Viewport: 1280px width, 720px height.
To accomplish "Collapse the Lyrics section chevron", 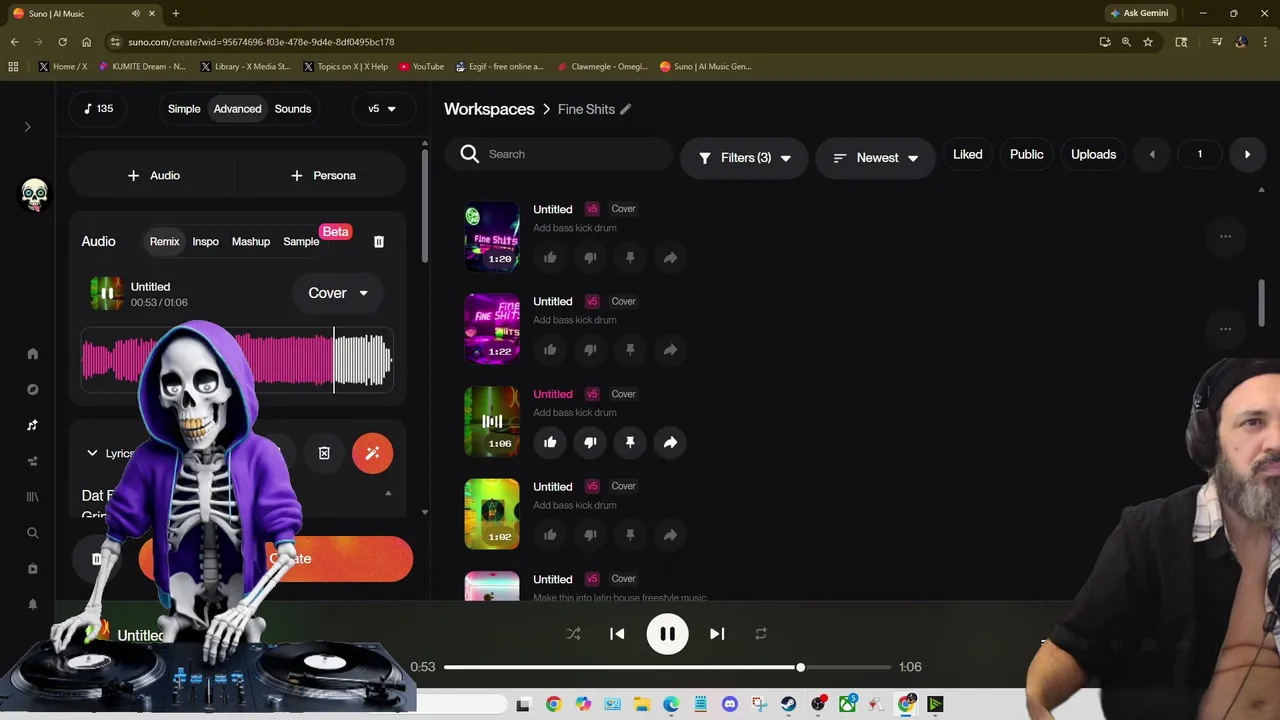I will (x=92, y=453).
